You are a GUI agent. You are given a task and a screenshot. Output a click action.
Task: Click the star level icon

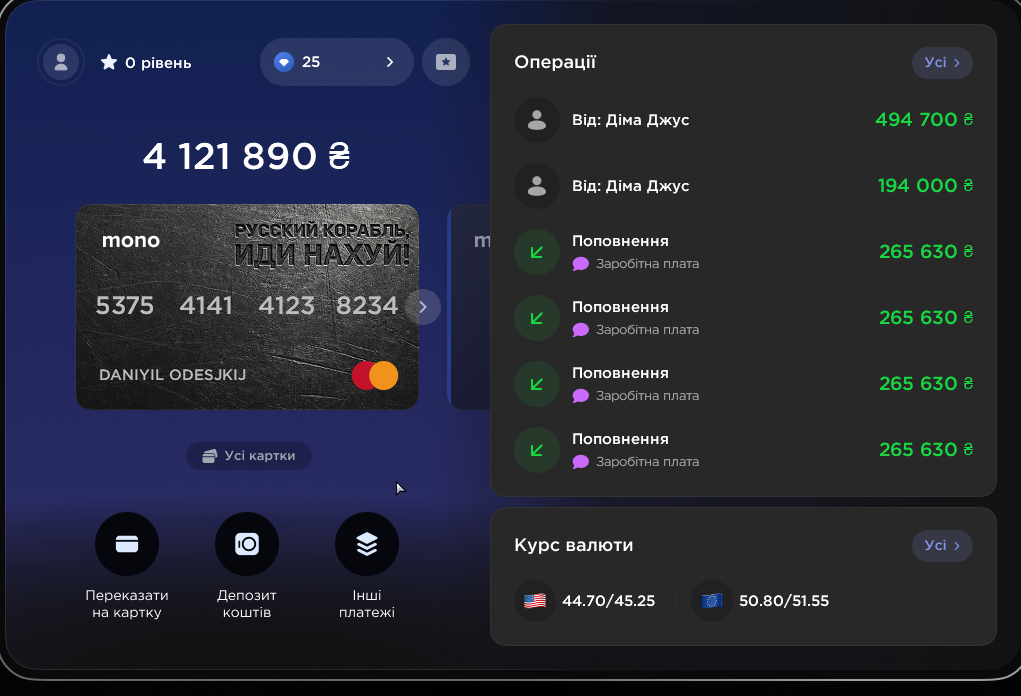pyautogui.click(x=109, y=63)
